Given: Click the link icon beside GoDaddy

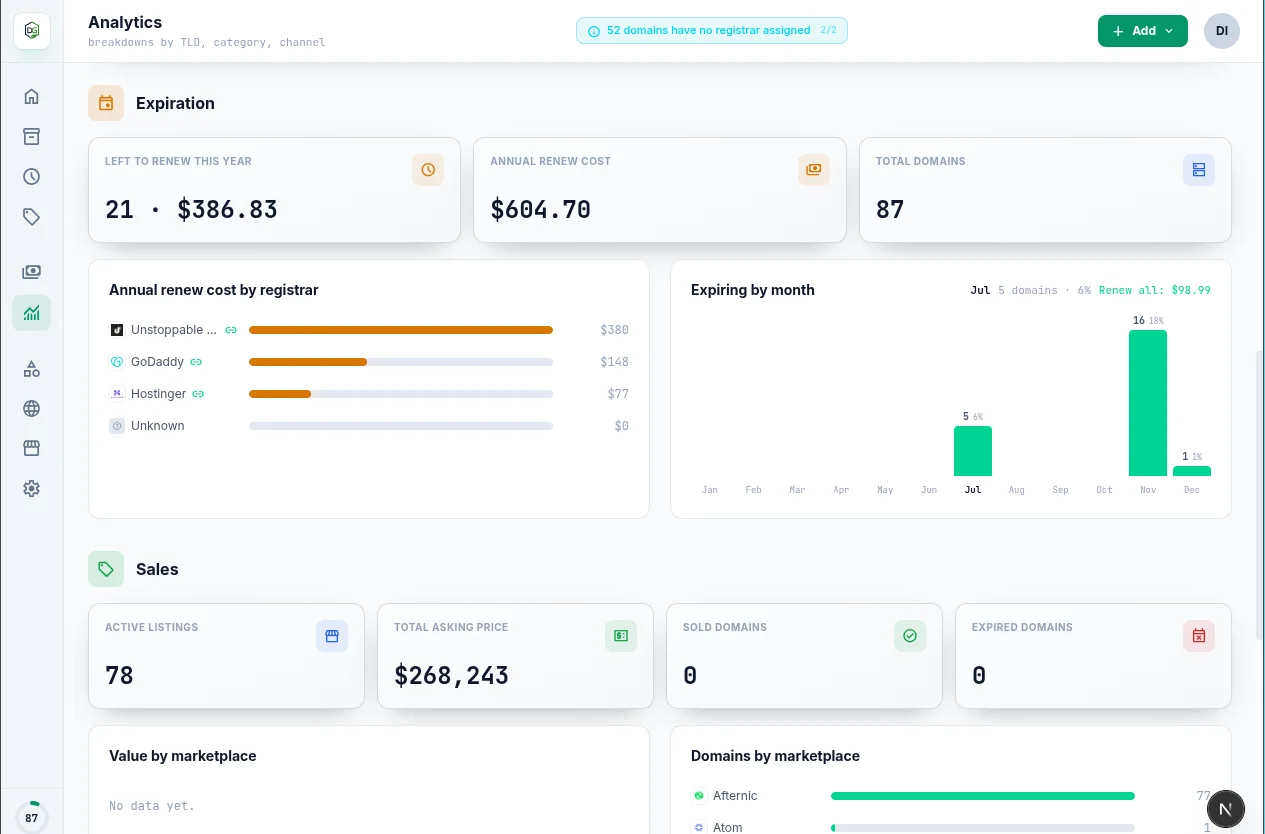Looking at the screenshot, I should 196,362.
